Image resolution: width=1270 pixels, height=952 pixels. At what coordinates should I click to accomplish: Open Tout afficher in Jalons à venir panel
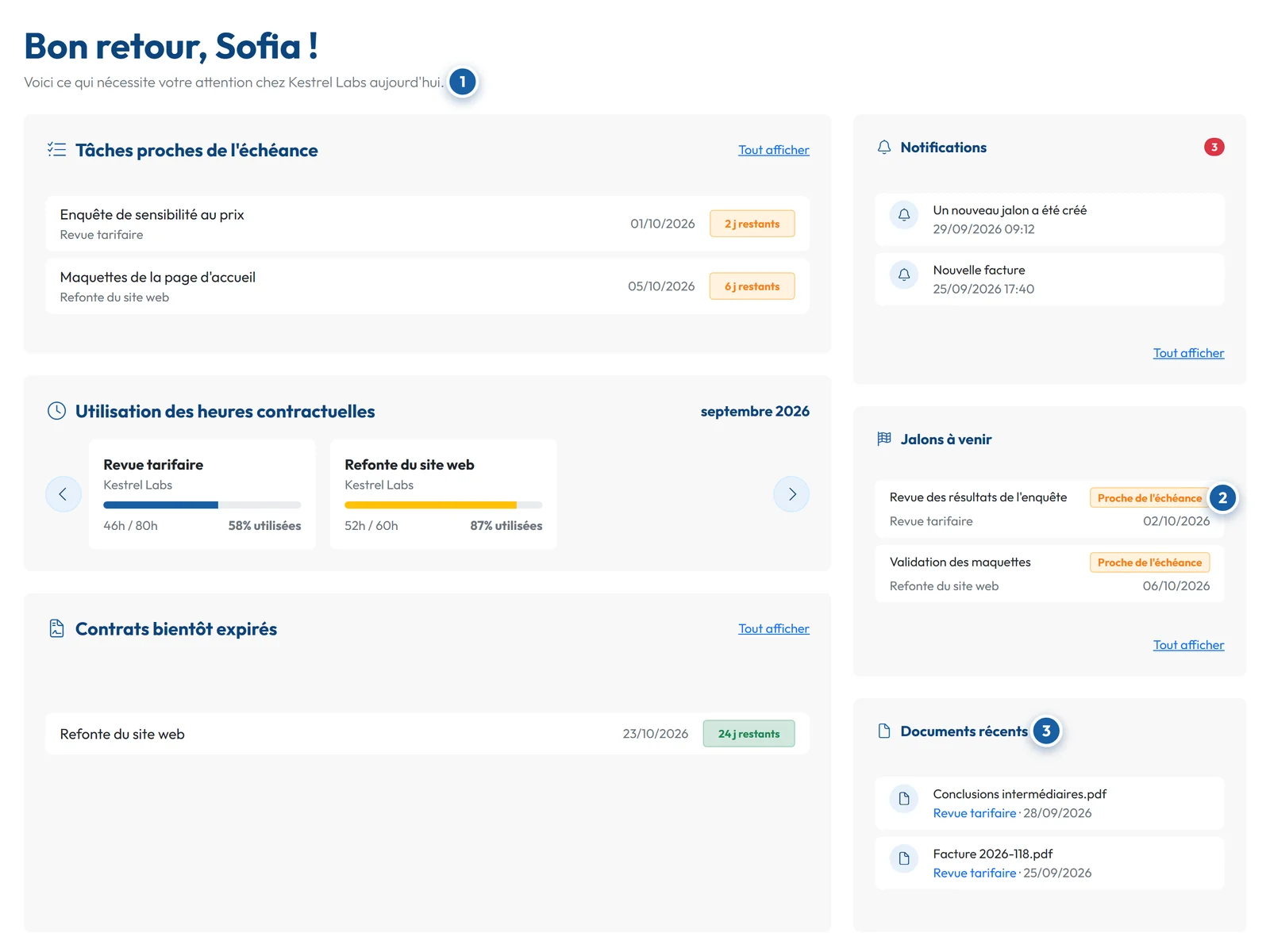[x=1188, y=645]
